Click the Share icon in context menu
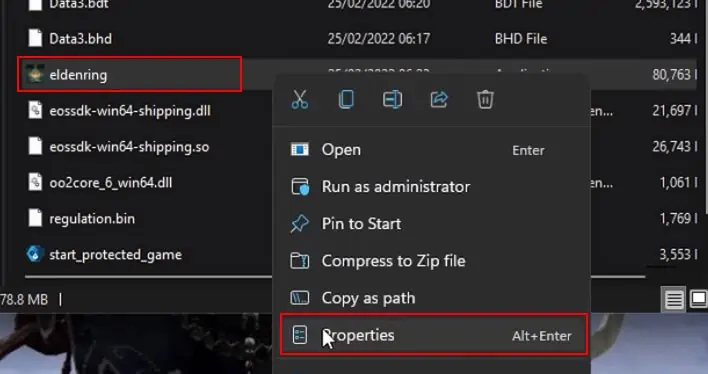Image resolution: width=708 pixels, height=374 pixels. coord(439,99)
